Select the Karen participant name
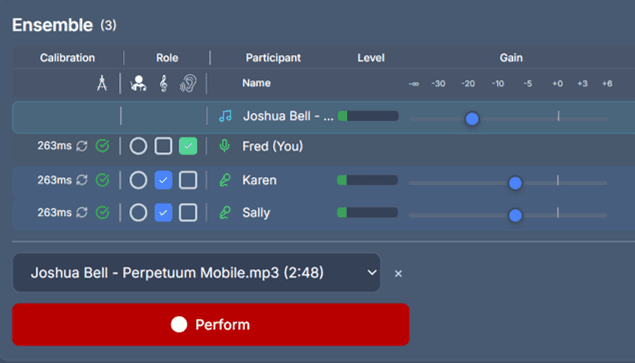 pos(259,180)
